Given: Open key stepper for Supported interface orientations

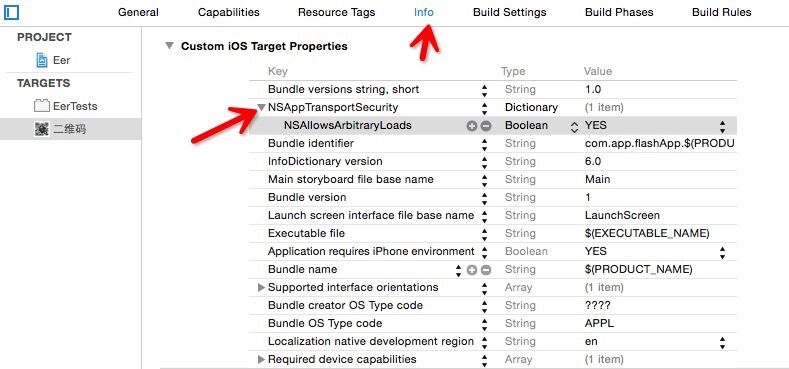Looking at the screenshot, I should (484, 288).
